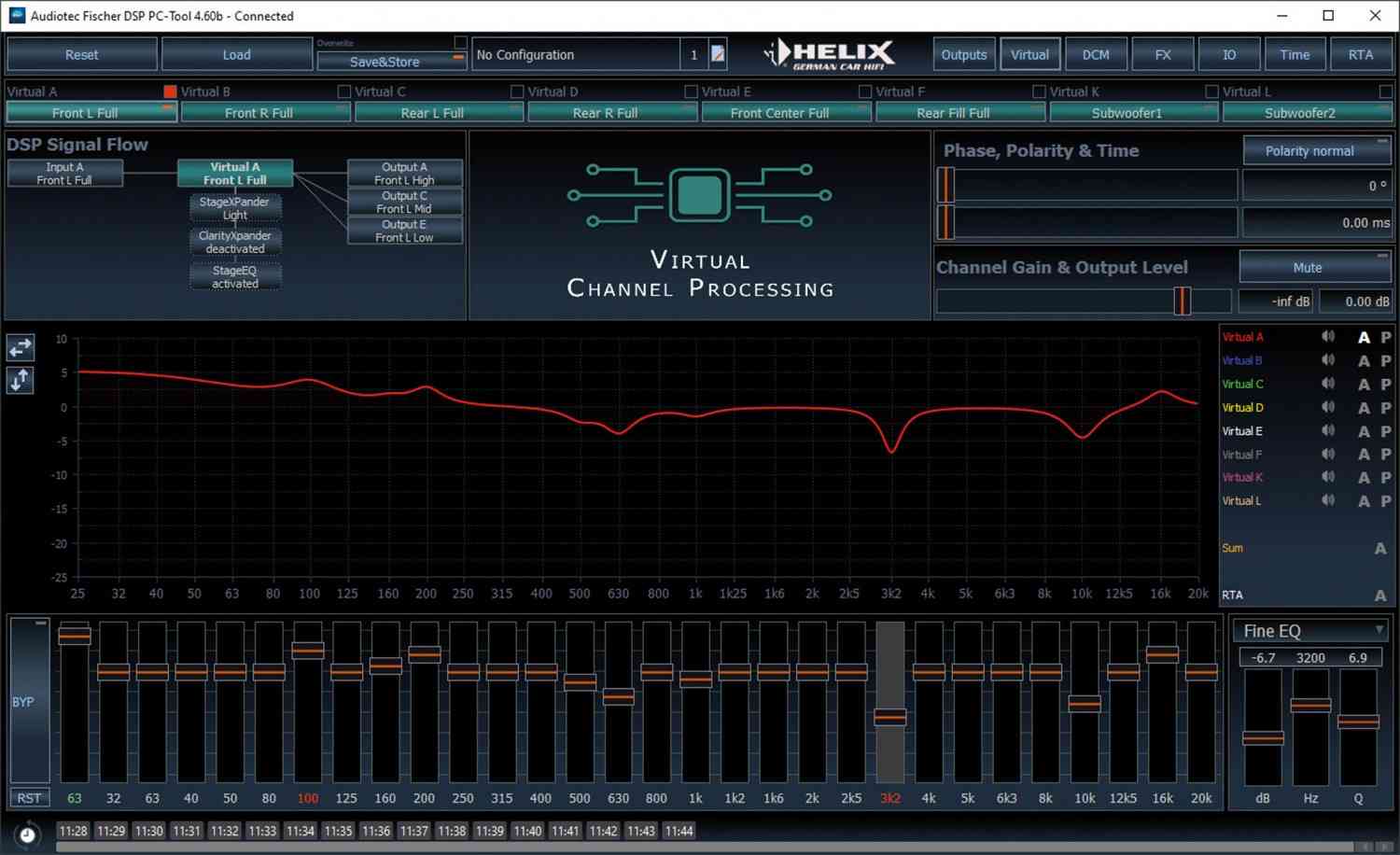
Task: Click the Helix German Car Hifi logo
Action: tap(830, 55)
